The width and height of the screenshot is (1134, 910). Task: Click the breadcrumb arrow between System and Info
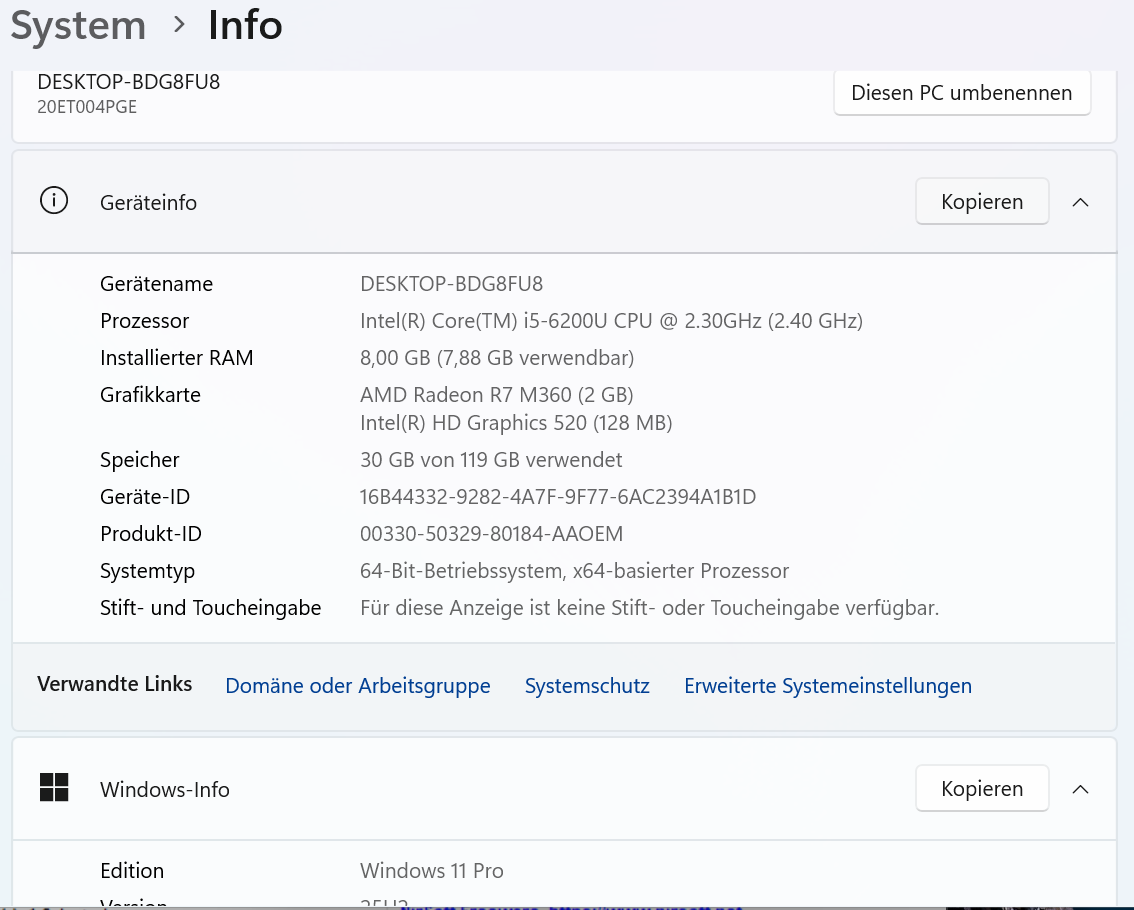coord(179,25)
